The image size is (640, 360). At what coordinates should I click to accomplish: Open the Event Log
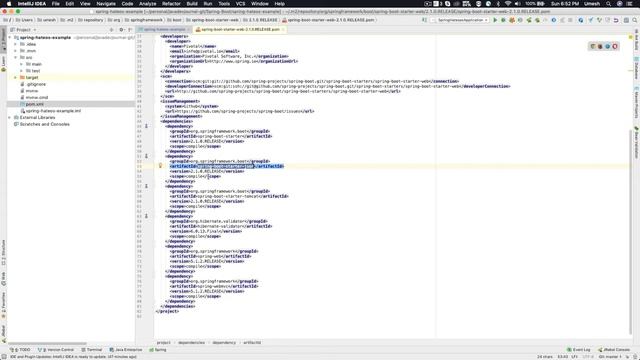click(579, 350)
